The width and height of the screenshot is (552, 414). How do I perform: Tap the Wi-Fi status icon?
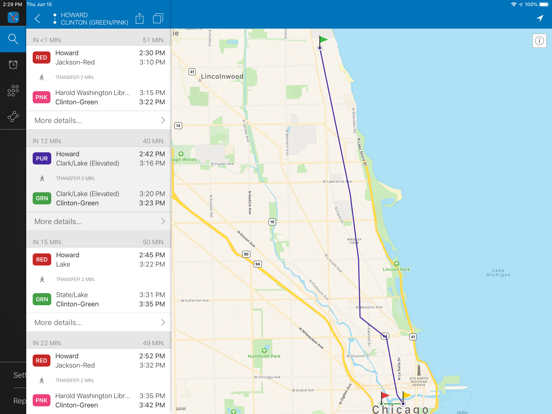click(x=514, y=4)
